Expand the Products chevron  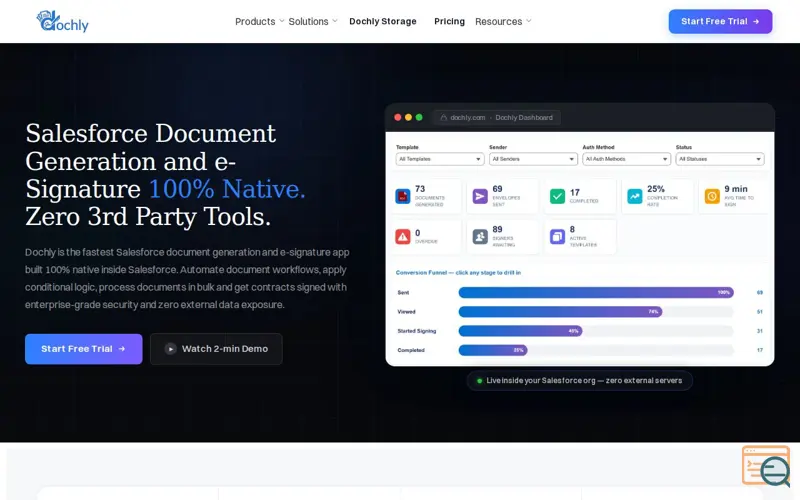[281, 21]
